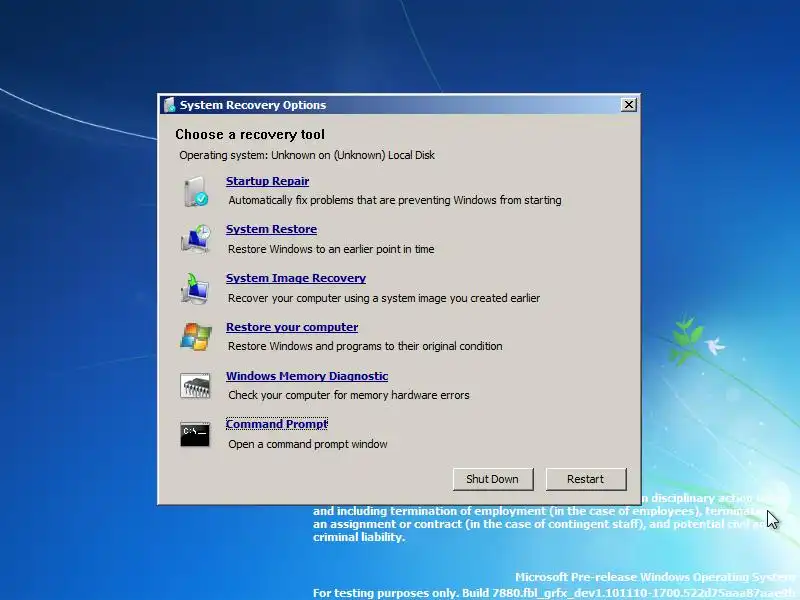Open the System Restore link

point(271,229)
